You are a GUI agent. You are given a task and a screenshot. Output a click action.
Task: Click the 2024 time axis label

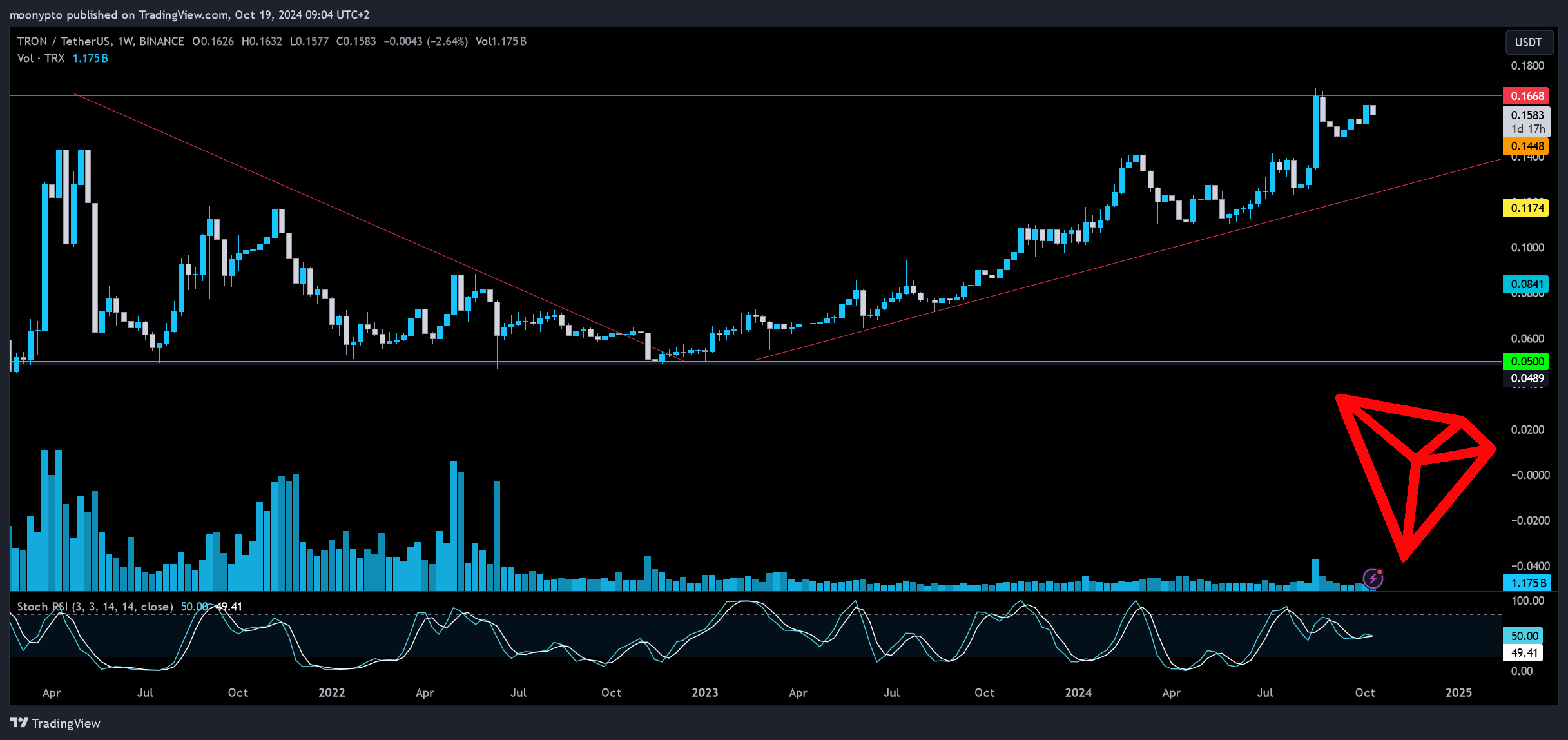click(x=1078, y=693)
